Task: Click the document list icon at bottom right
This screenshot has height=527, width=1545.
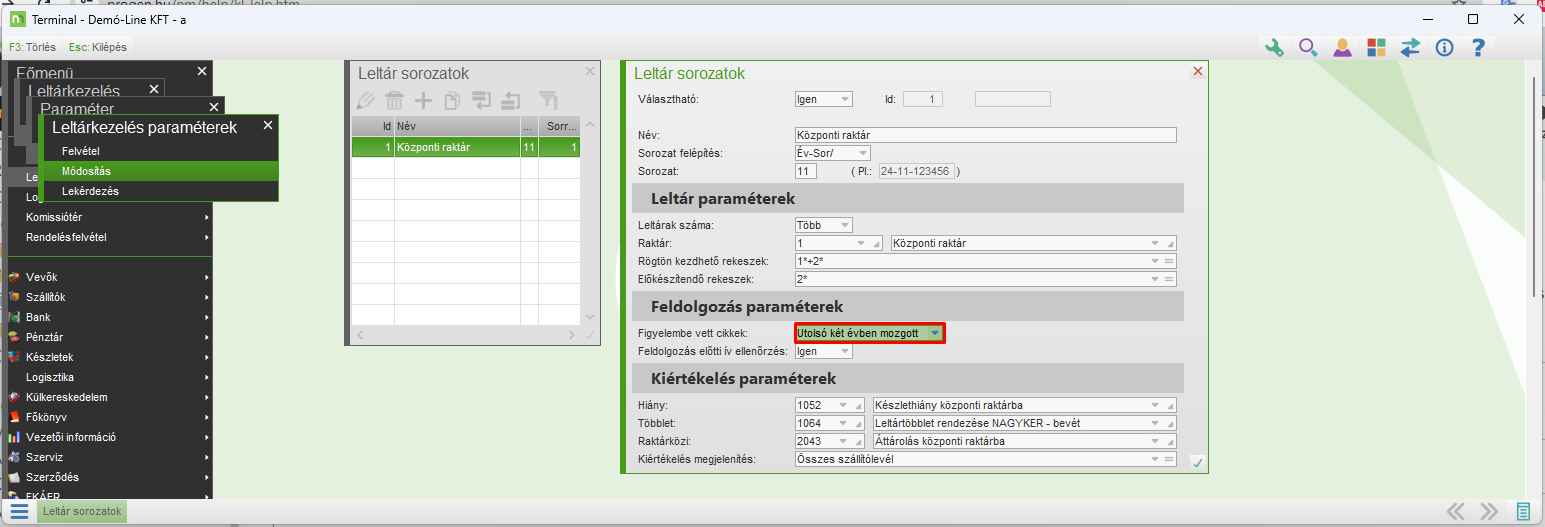Action: [x=1523, y=511]
